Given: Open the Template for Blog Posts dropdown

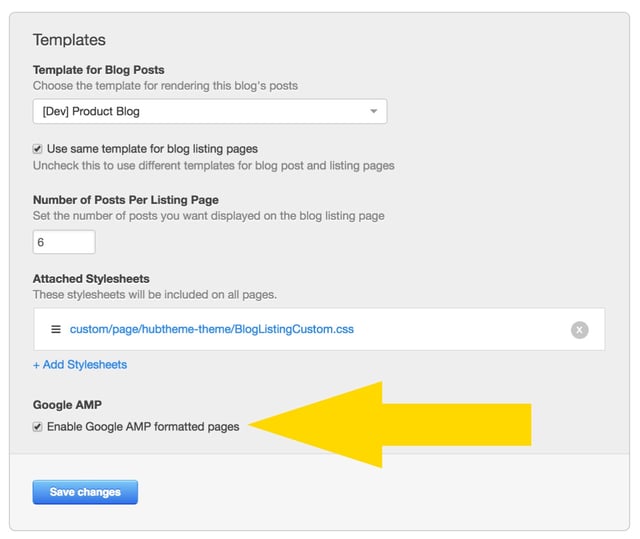Looking at the screenshot, I should pyautogui.click(x=210, y=111).
